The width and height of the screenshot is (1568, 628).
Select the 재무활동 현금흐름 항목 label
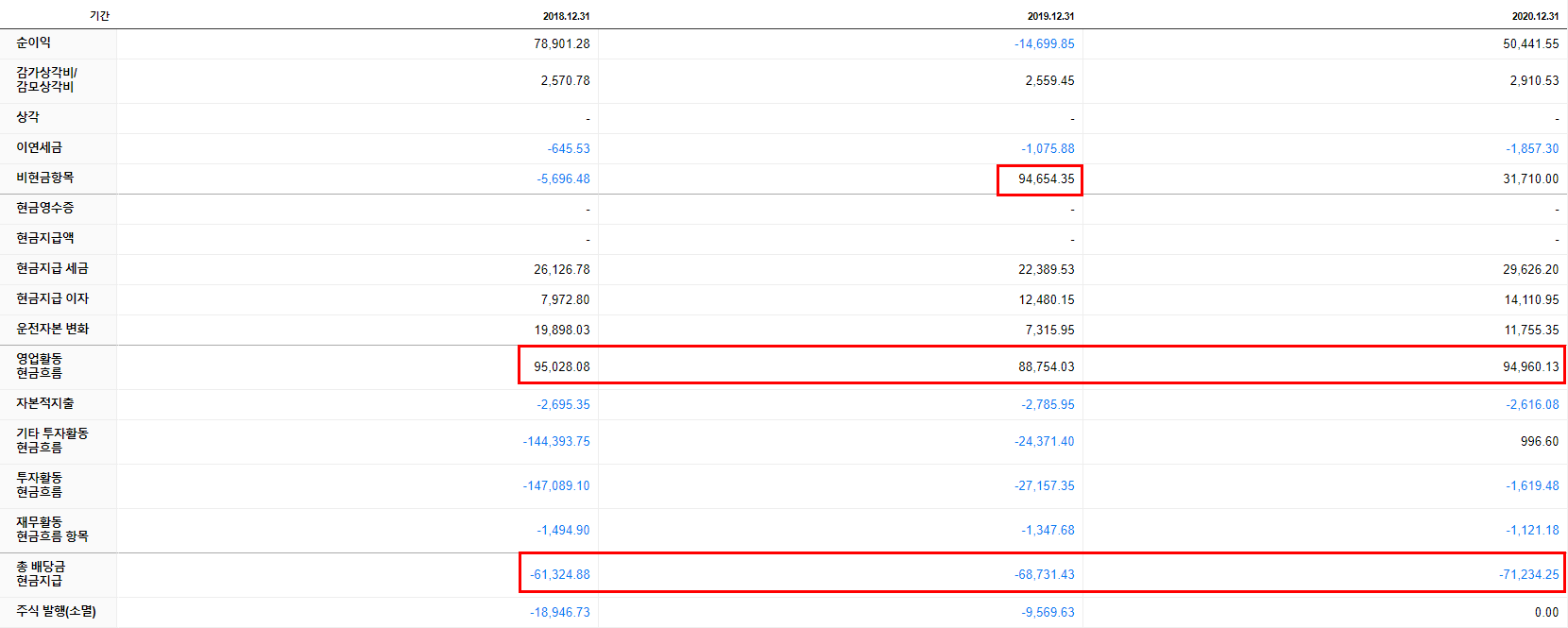tap(52, 529)
